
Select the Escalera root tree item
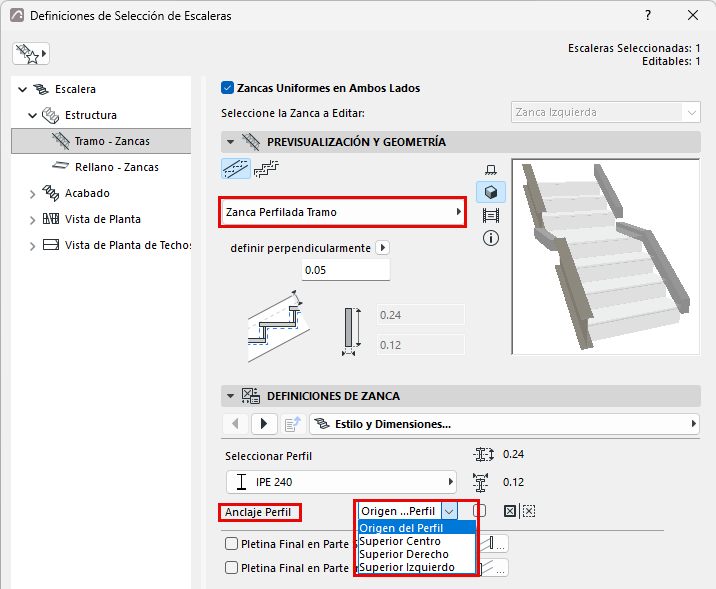[75, 89]
